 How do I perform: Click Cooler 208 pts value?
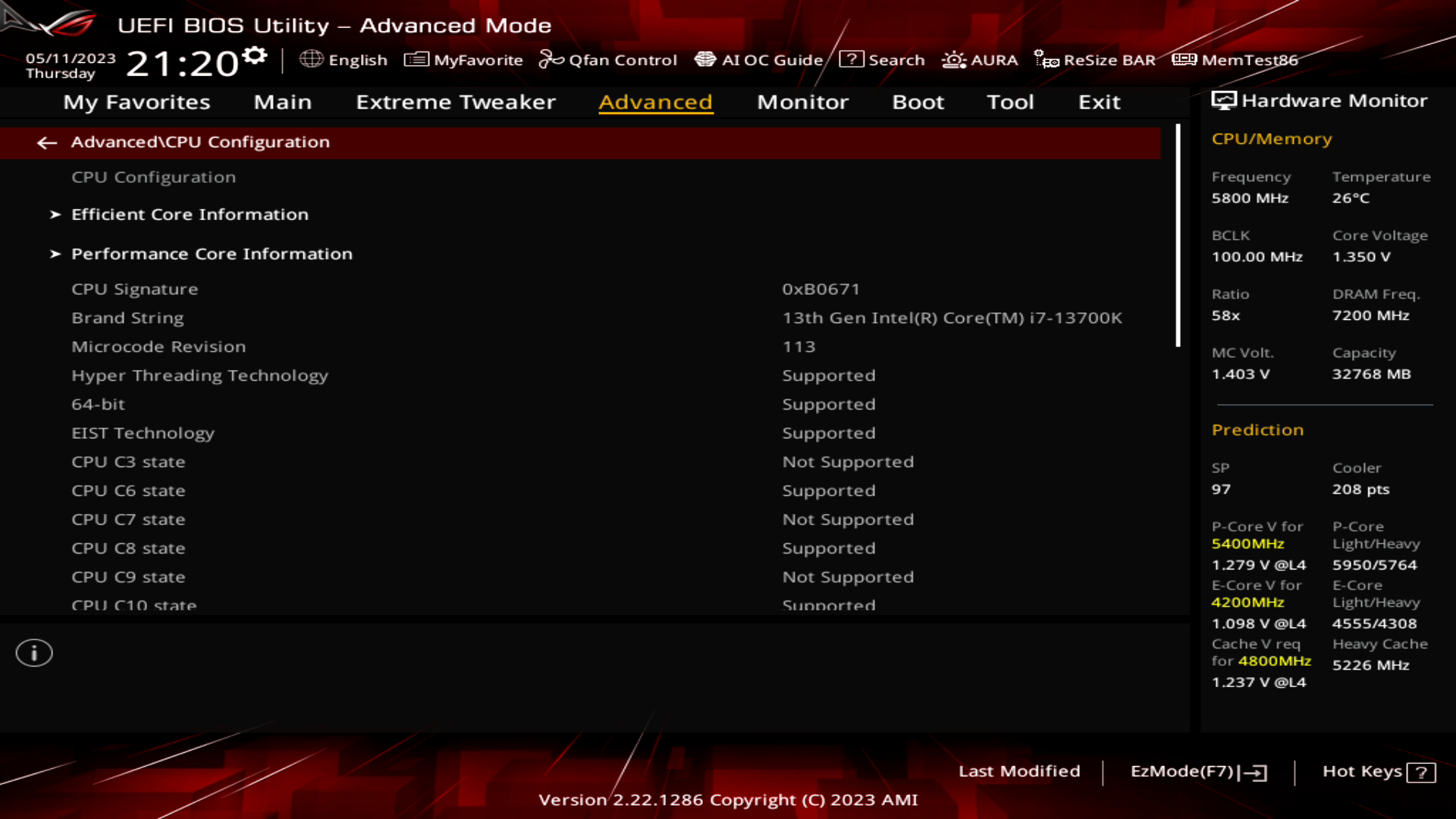coord(1360,489)
